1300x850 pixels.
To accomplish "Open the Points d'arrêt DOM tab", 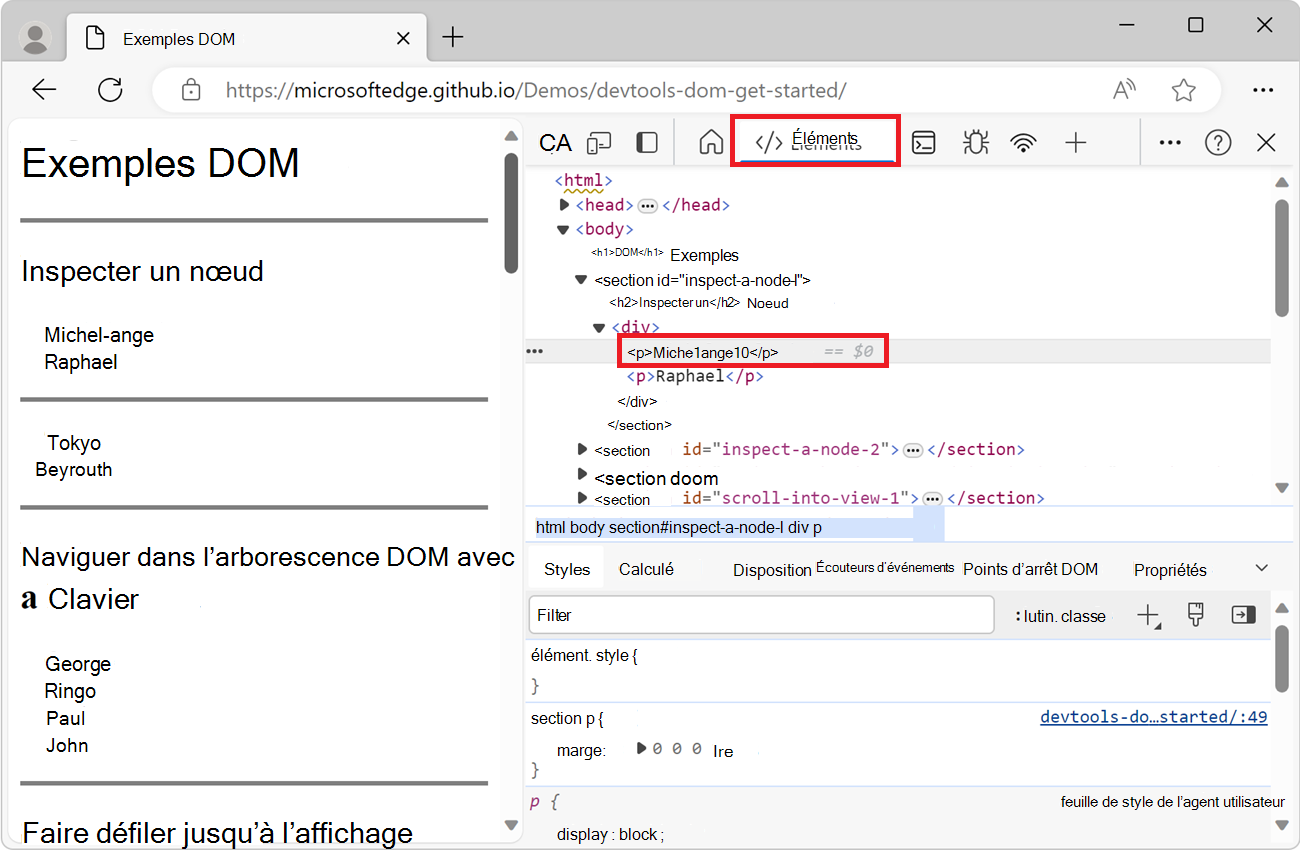I will (1030, 569).
